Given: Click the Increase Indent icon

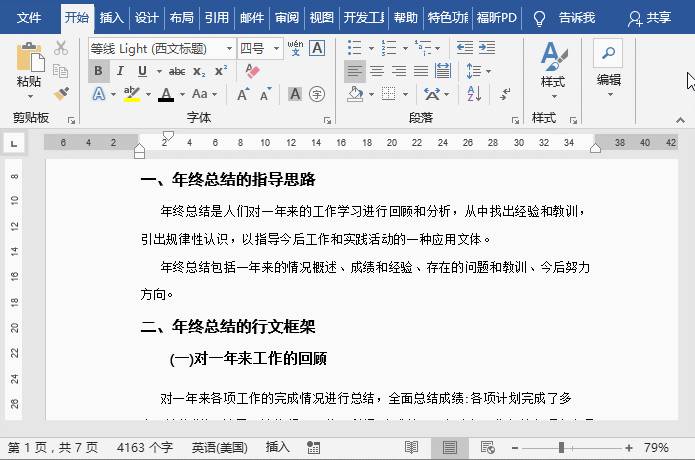Looking at the screenshot, I should tap(489, 48).
